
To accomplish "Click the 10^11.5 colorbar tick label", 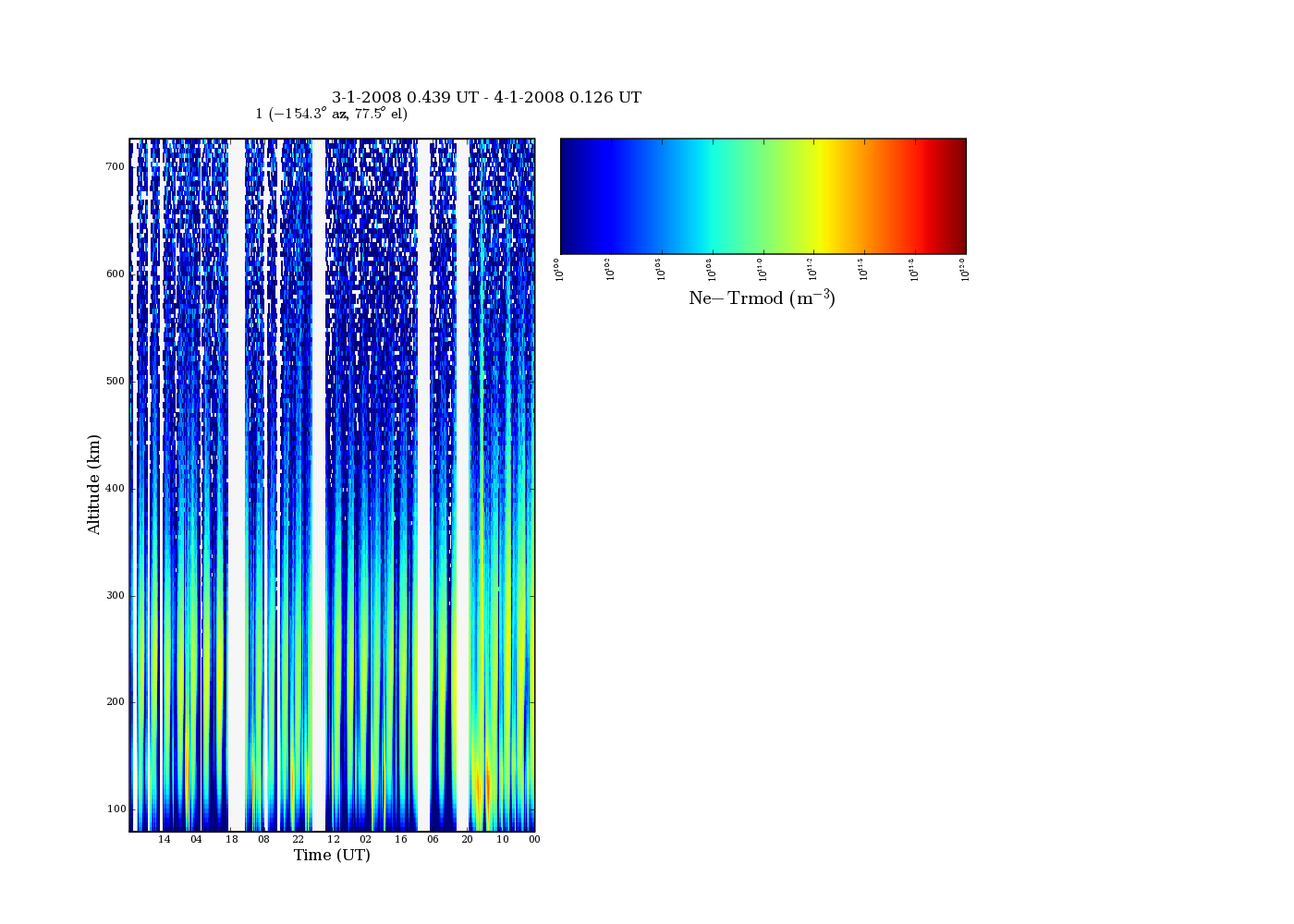I will (863, 269).
